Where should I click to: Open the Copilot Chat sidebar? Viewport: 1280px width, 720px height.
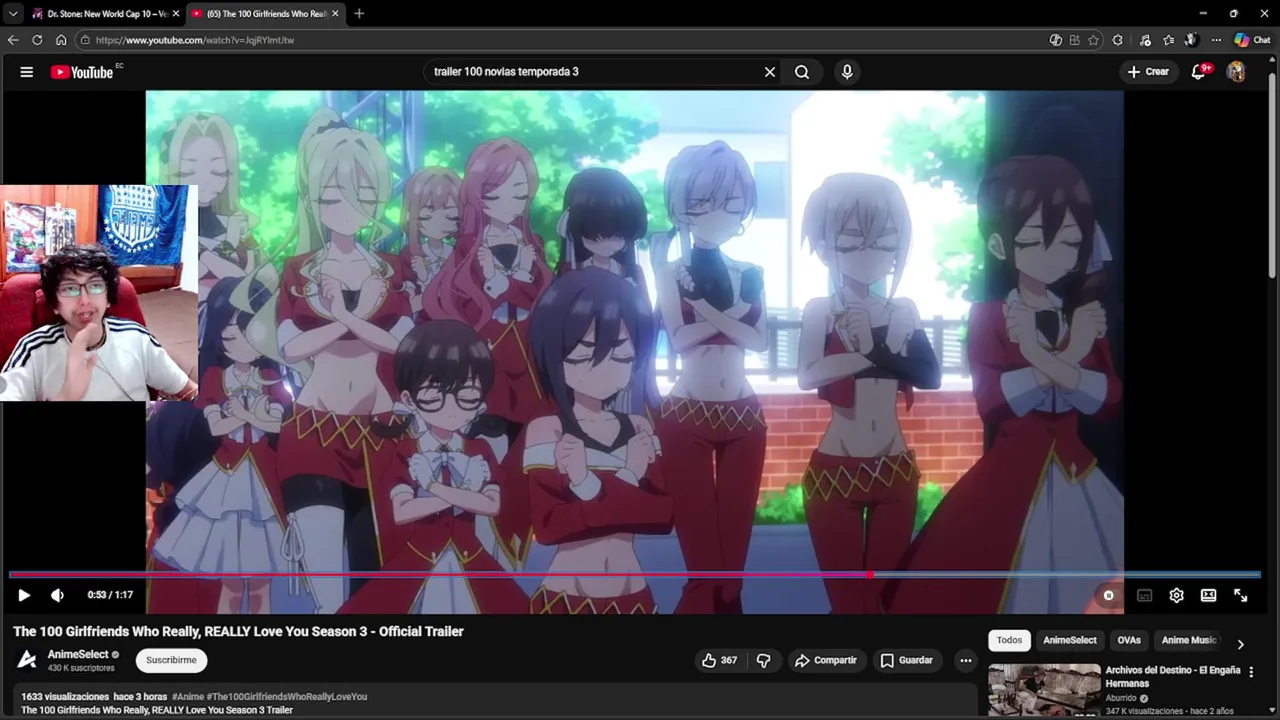click(x=1252, y=40)
